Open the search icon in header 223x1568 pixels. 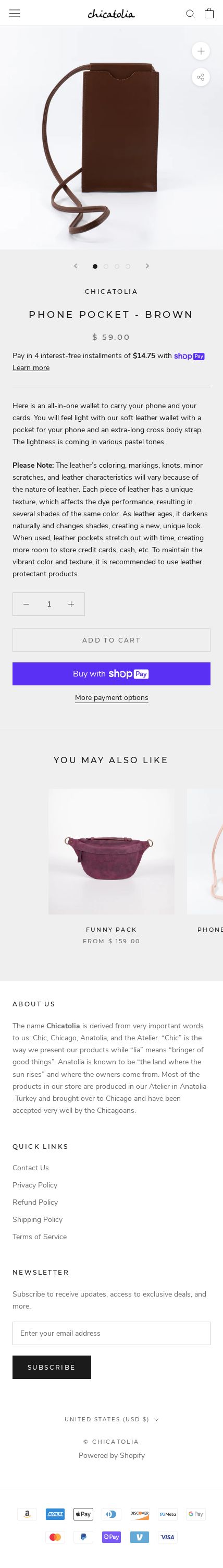coord(191,14)
